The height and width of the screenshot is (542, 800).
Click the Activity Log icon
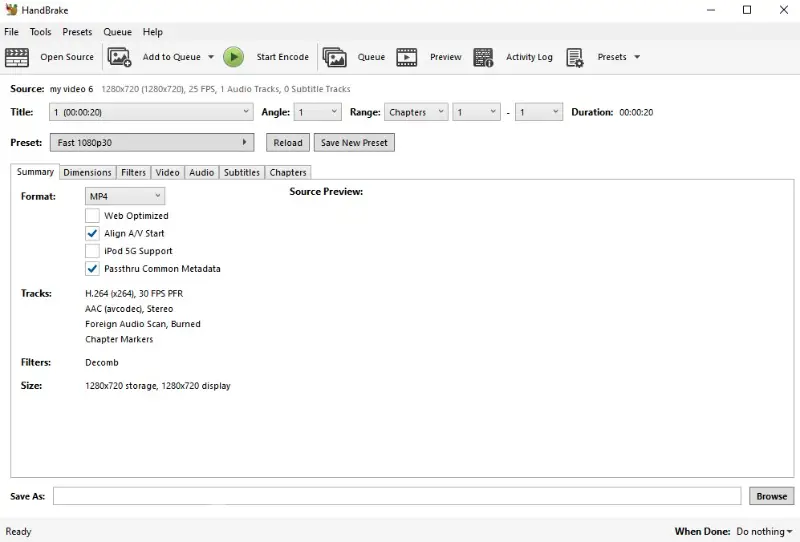pos(483,57)
